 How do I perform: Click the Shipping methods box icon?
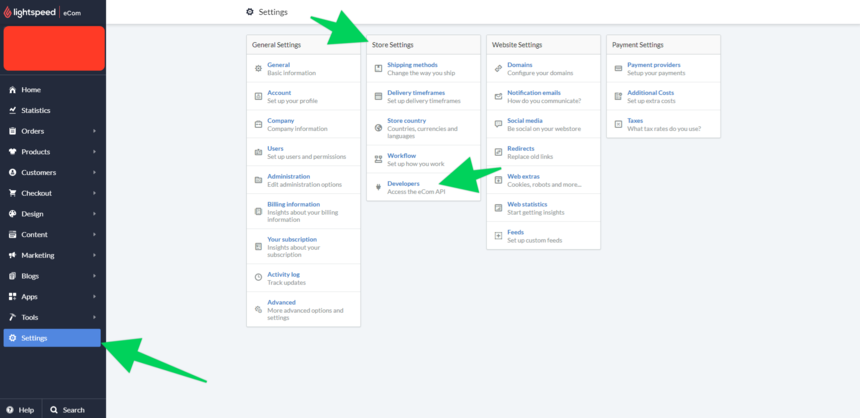pyautogui.click(x=378, y=68)
